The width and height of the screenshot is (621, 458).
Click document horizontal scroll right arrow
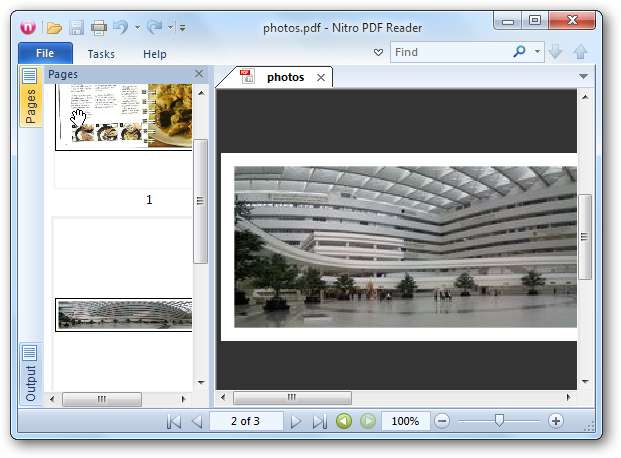click(x=569, y=397)
